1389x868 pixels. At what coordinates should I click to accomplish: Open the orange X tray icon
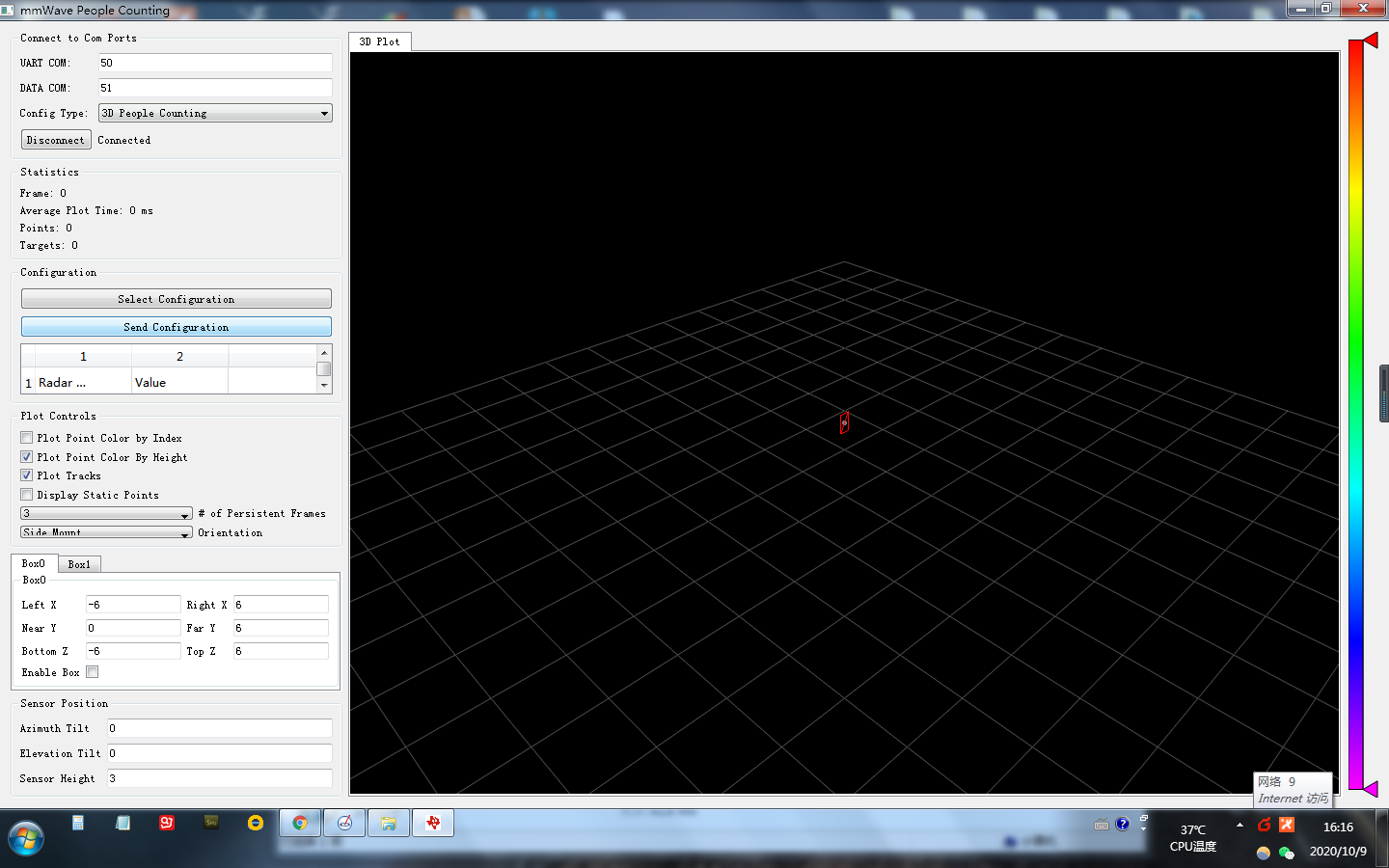click(1287, 825)
